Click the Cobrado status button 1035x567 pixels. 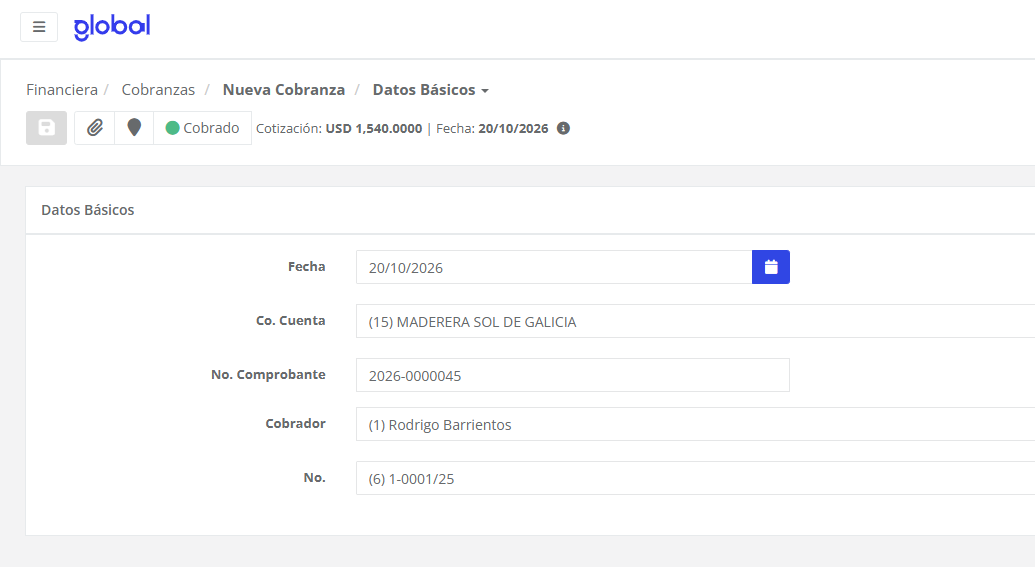coord(203,128)
